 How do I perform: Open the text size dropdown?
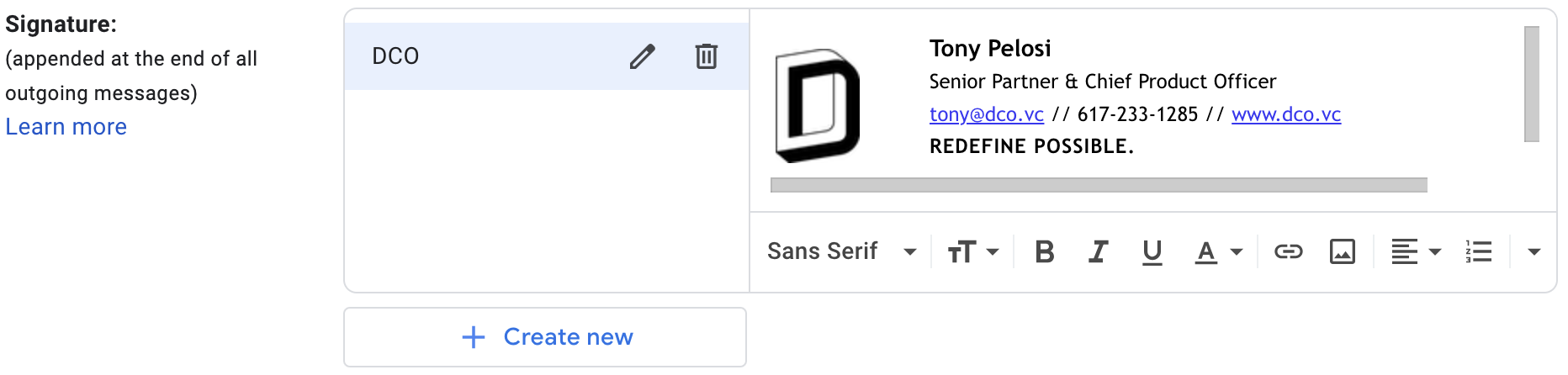(973, 251)
